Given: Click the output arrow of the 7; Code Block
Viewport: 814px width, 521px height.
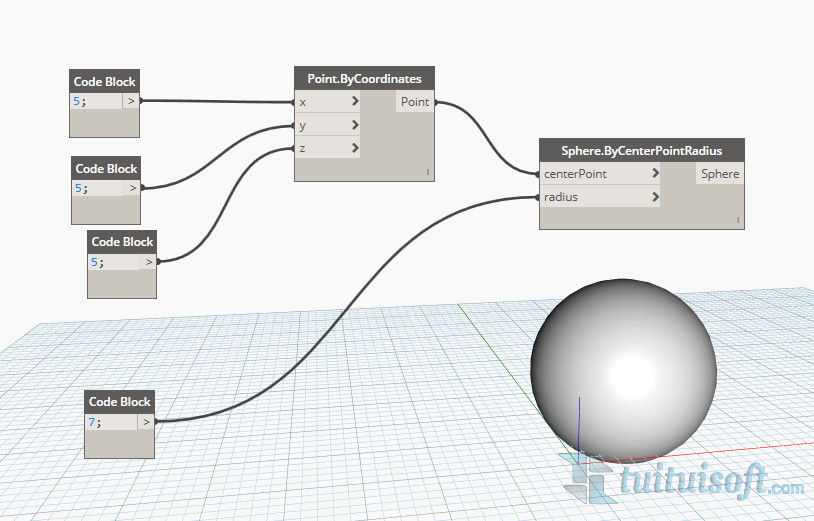Looking at the screenshot, I should coord(146,422).
